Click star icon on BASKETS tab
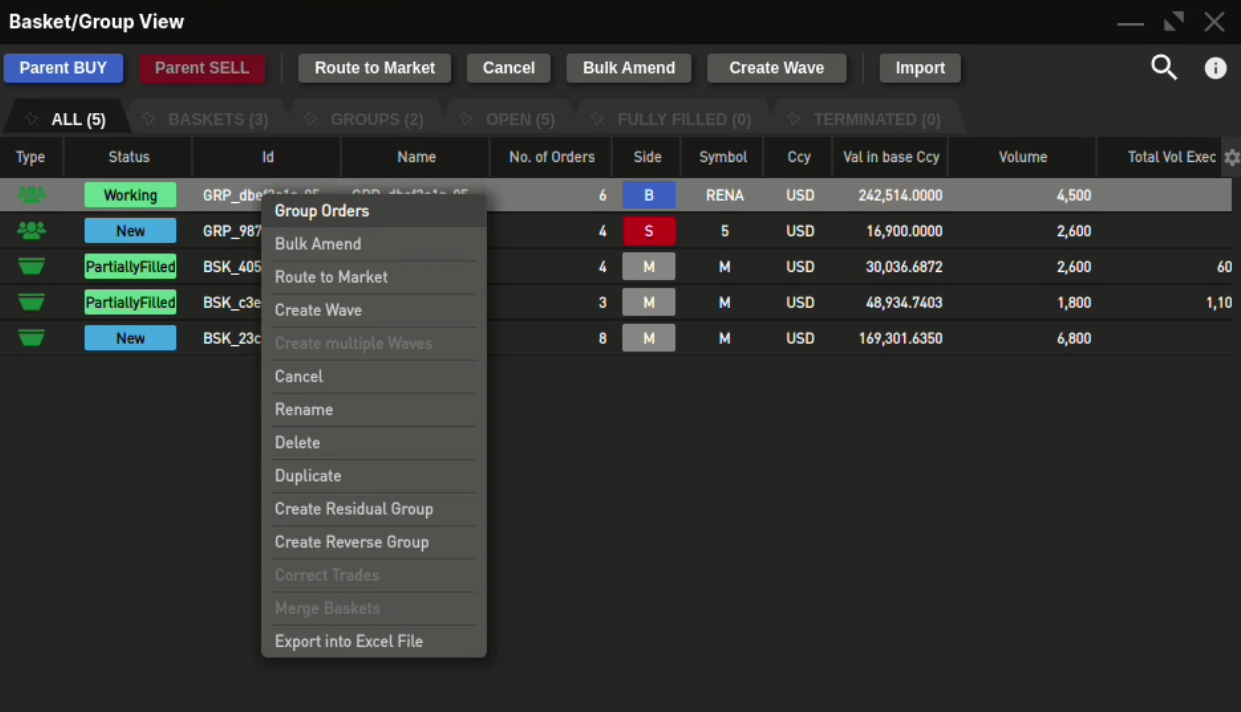Viewport: 1241px width, 712px height. point(149,119)
